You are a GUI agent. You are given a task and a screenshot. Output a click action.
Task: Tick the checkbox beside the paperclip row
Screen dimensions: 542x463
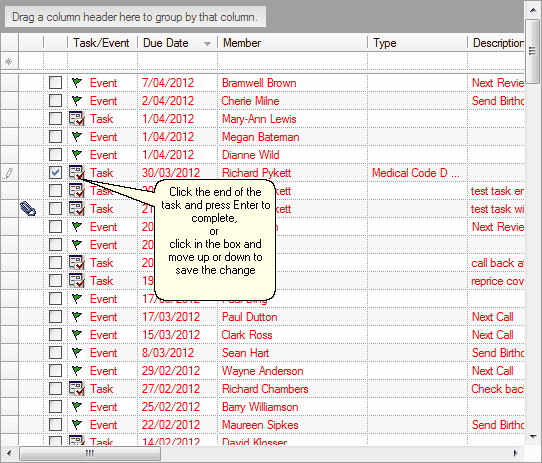(55, 209)
